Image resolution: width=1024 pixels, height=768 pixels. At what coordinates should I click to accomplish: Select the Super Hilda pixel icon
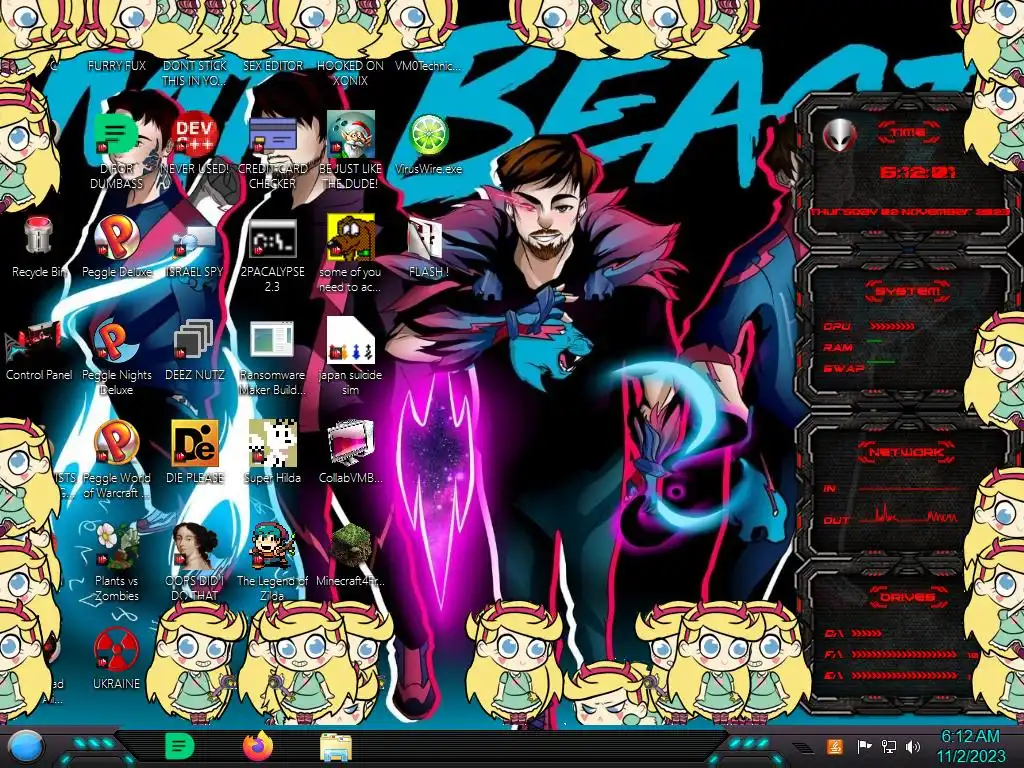pos(272,443)
